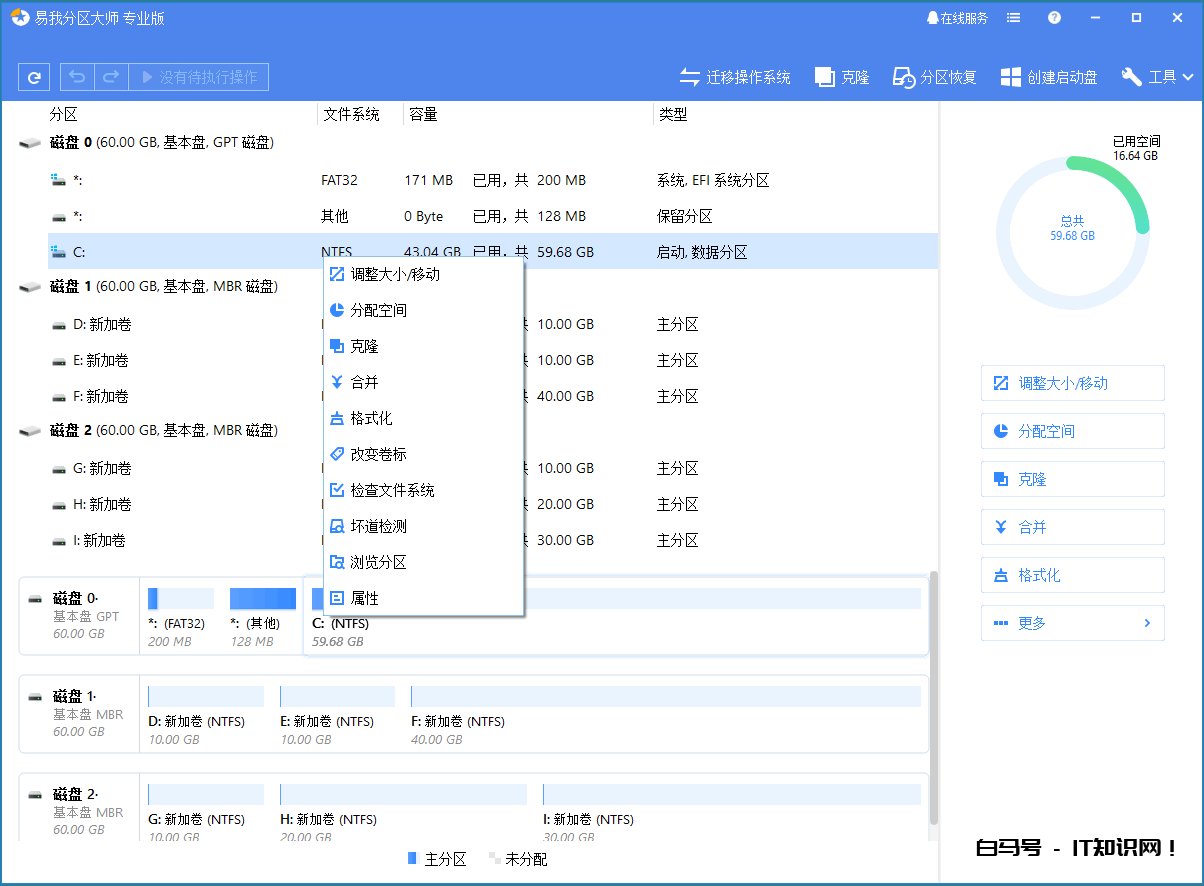Open Partition Recovery (分区恢复)
Screen dimensions: 1204x886
(x=934, y=77)
